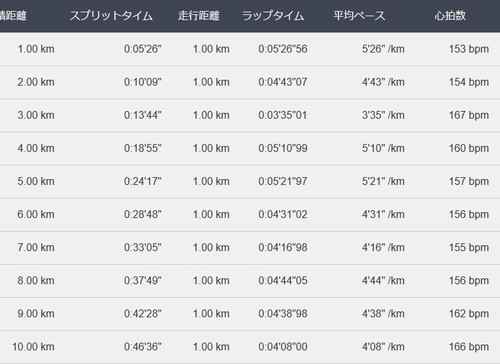This screenshot has height=364, width=500.
Task: Click the split time 0:10'09"
Action: pos(142,82)
